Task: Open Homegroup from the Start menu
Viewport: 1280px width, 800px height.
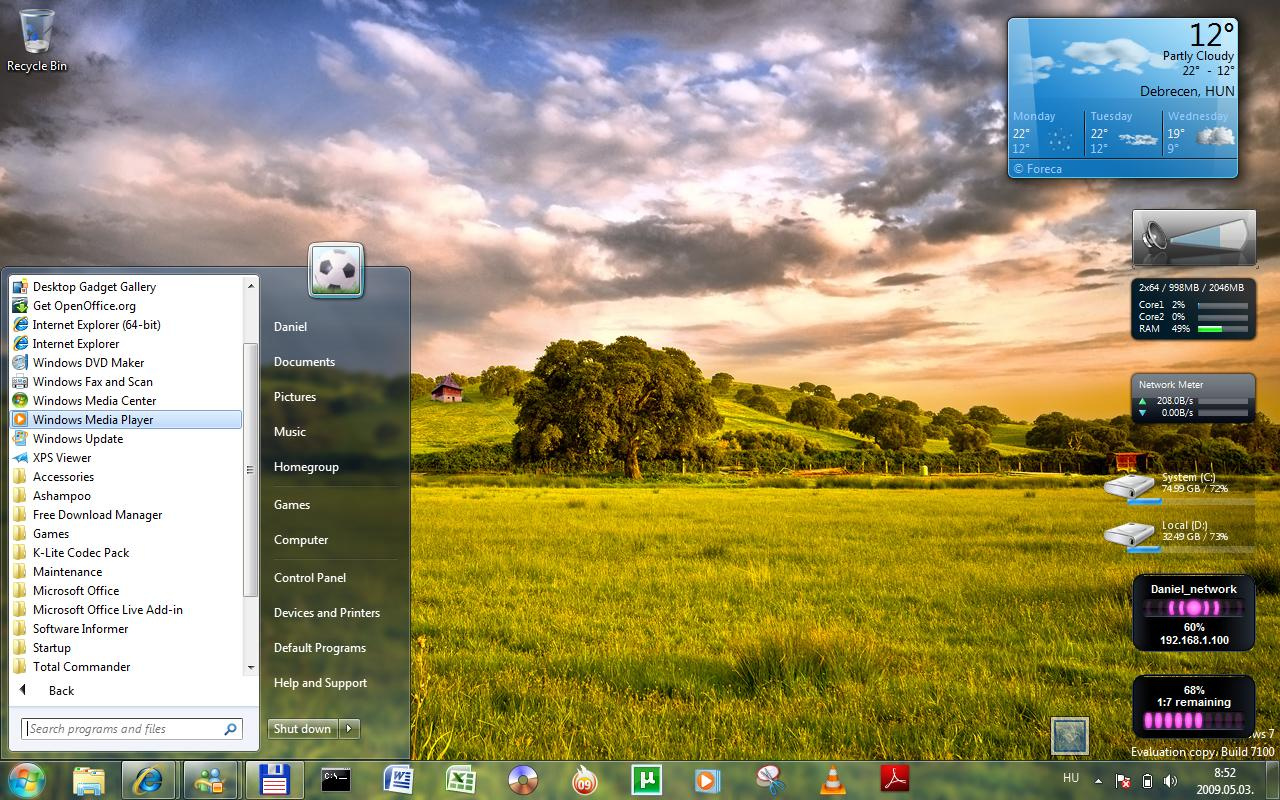Action: [x=306, y=467]
